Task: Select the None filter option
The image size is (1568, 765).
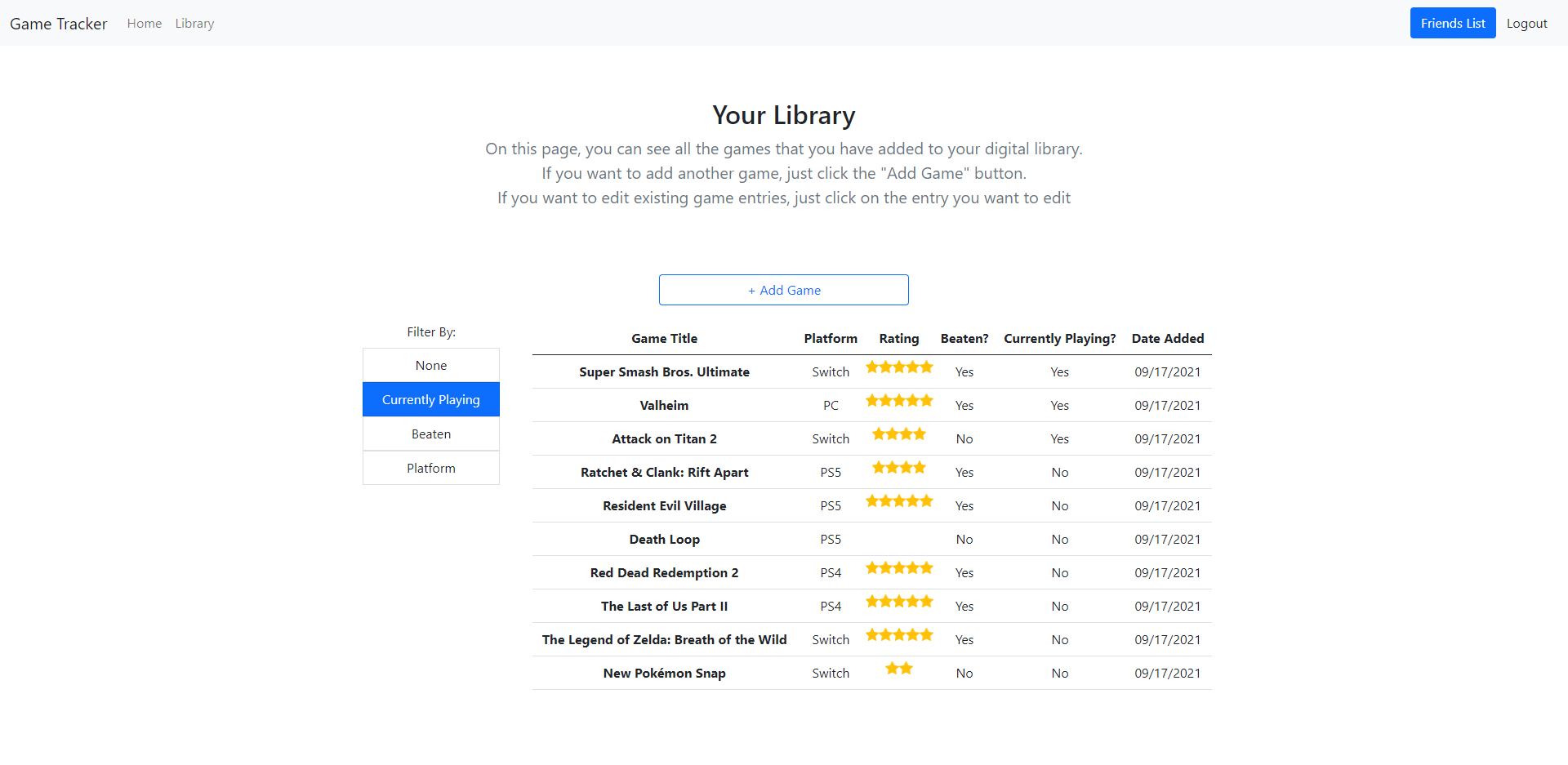Action: (x=431, y=366)
